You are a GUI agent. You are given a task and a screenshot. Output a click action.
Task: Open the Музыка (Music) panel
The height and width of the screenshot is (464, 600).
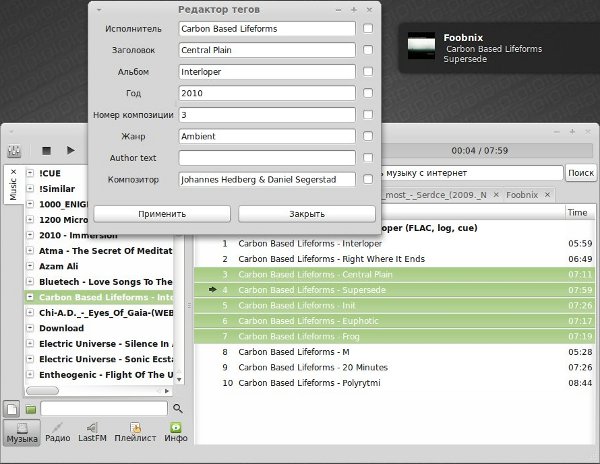21,432
